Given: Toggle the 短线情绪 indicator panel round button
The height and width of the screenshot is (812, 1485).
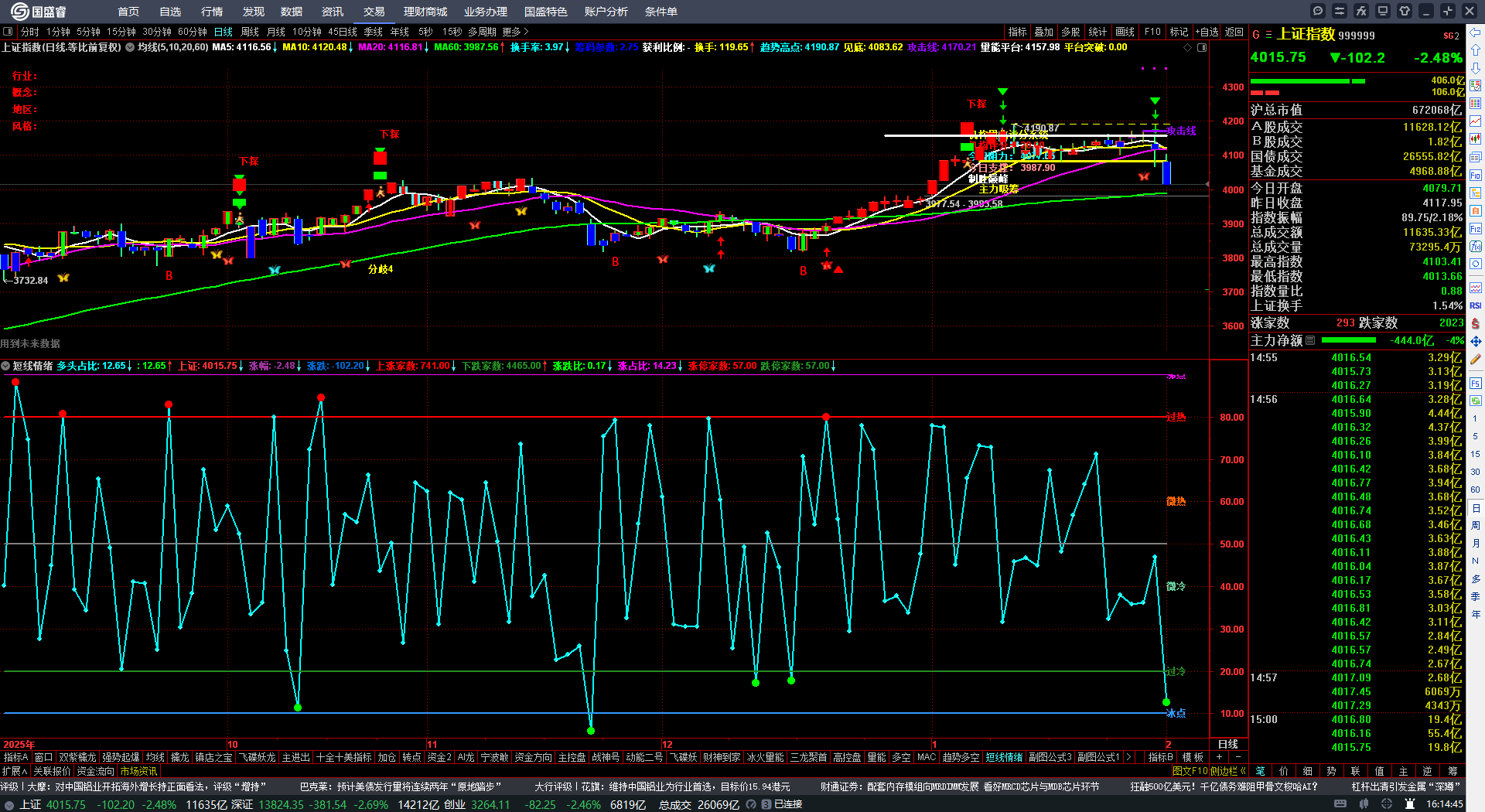Looking at the screenshot, I should point(5,366).
